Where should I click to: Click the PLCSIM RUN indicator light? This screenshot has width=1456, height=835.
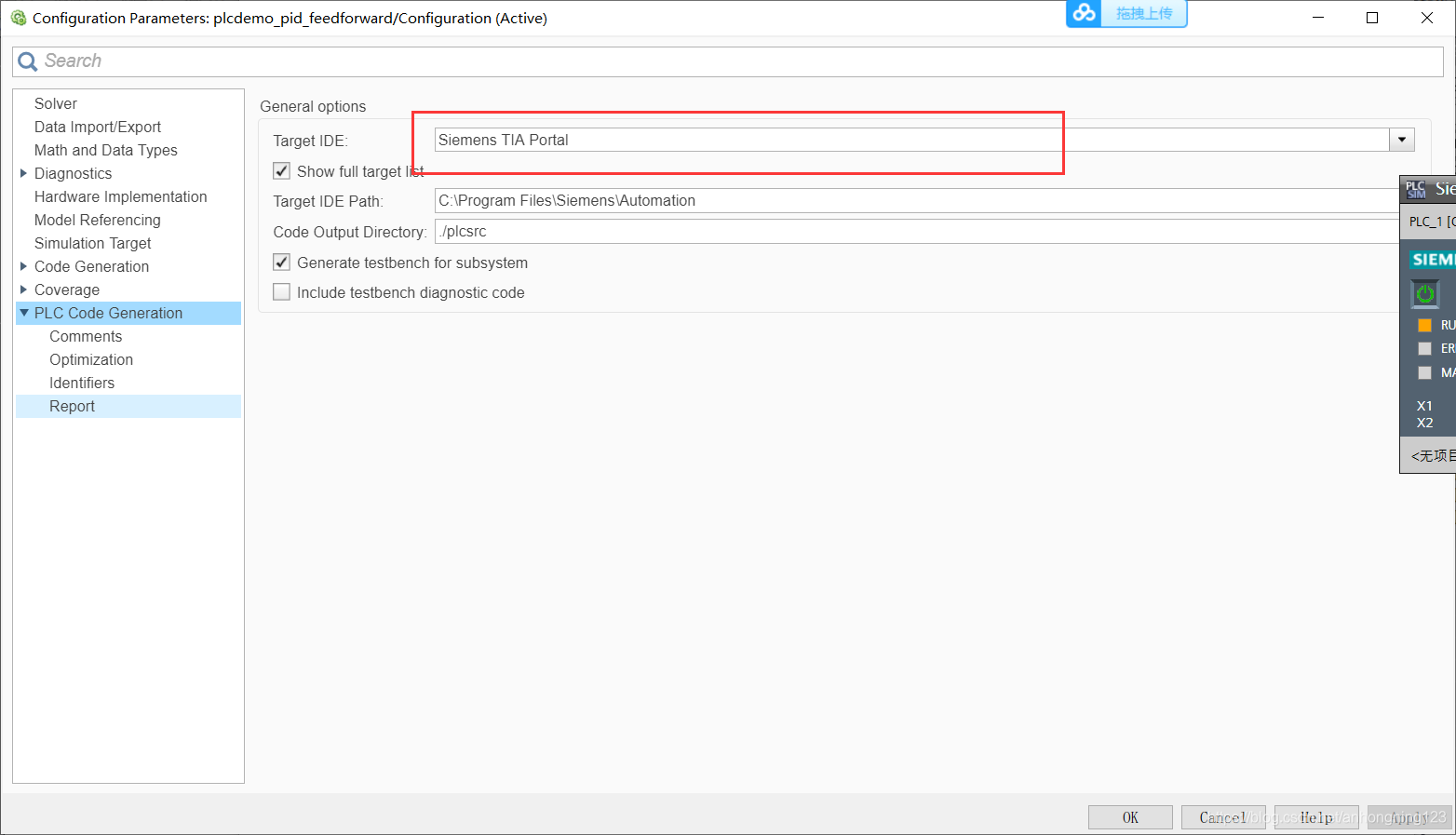coord(1424,325)
